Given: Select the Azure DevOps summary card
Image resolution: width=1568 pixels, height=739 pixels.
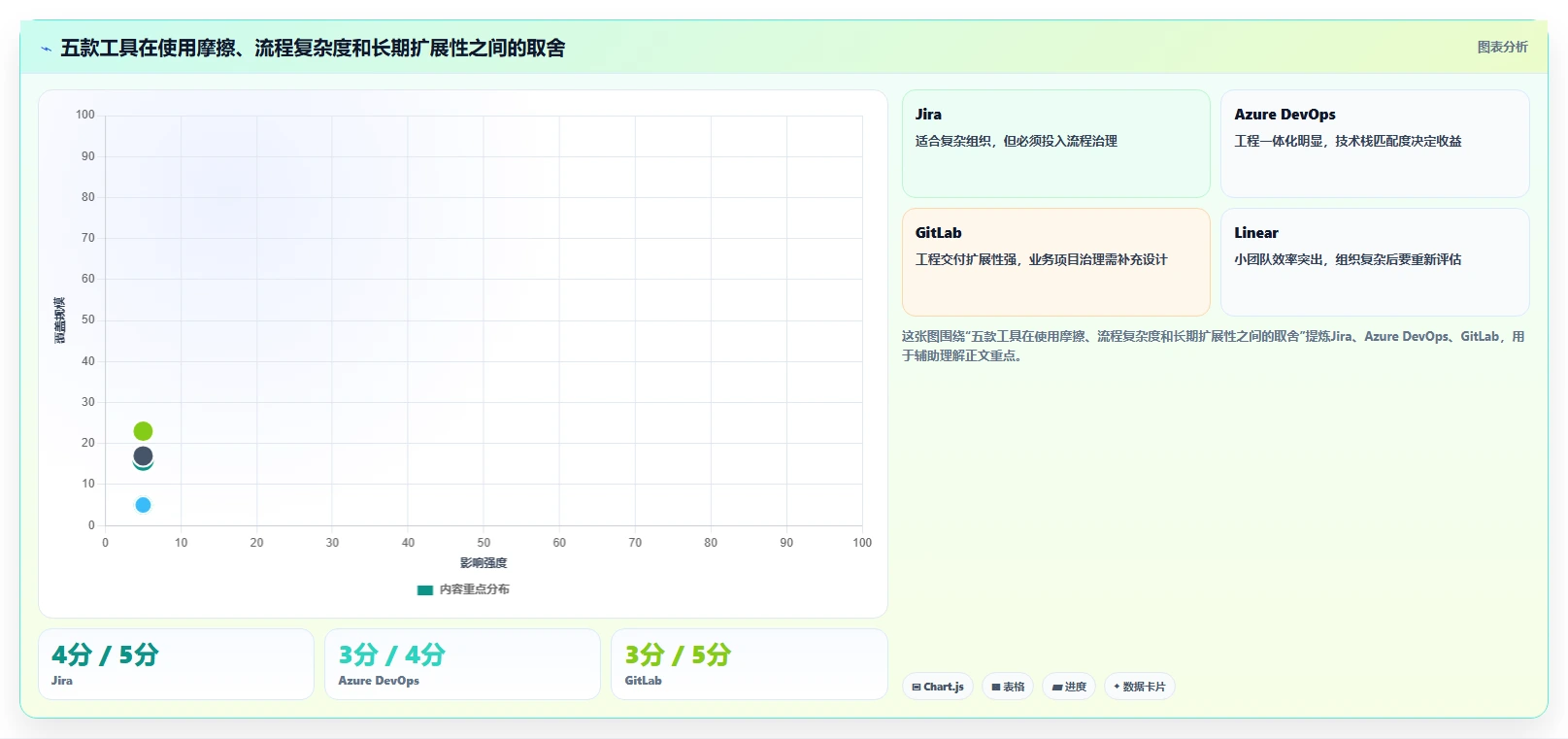Looking at the screenshot, I should click(x=1374, y=144).
